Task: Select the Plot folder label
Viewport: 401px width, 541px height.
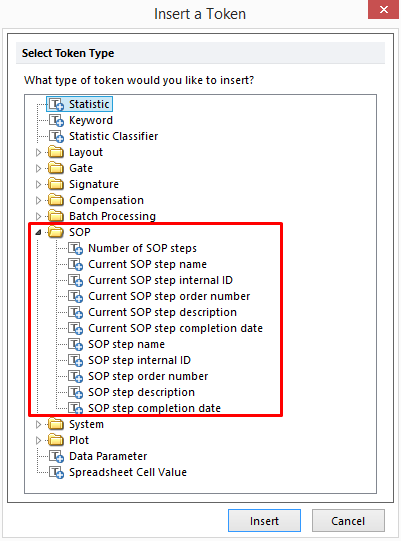Action: point(79,440)
